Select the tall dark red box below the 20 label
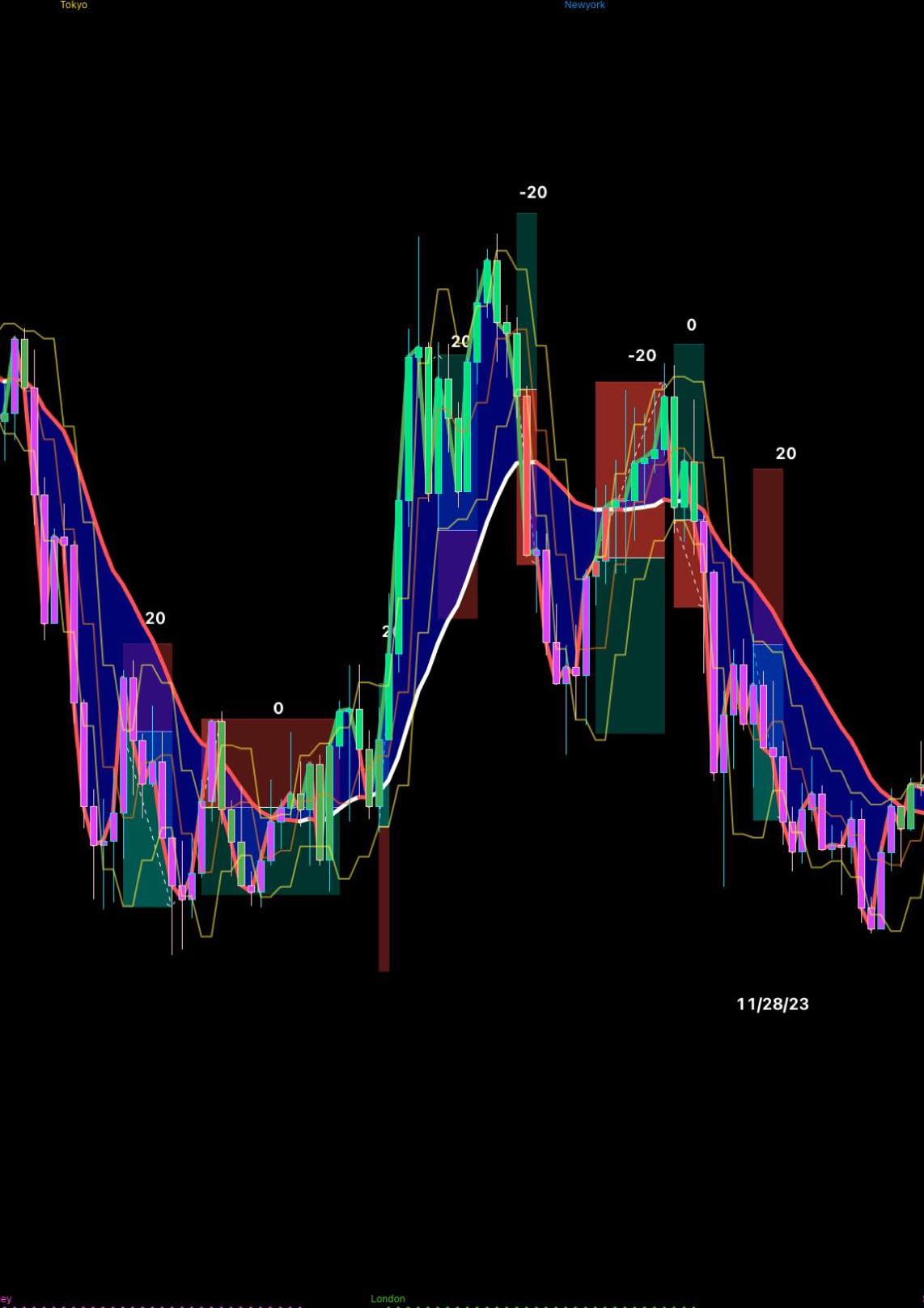This screenshot has width=924, height=1308. point(768,556)
